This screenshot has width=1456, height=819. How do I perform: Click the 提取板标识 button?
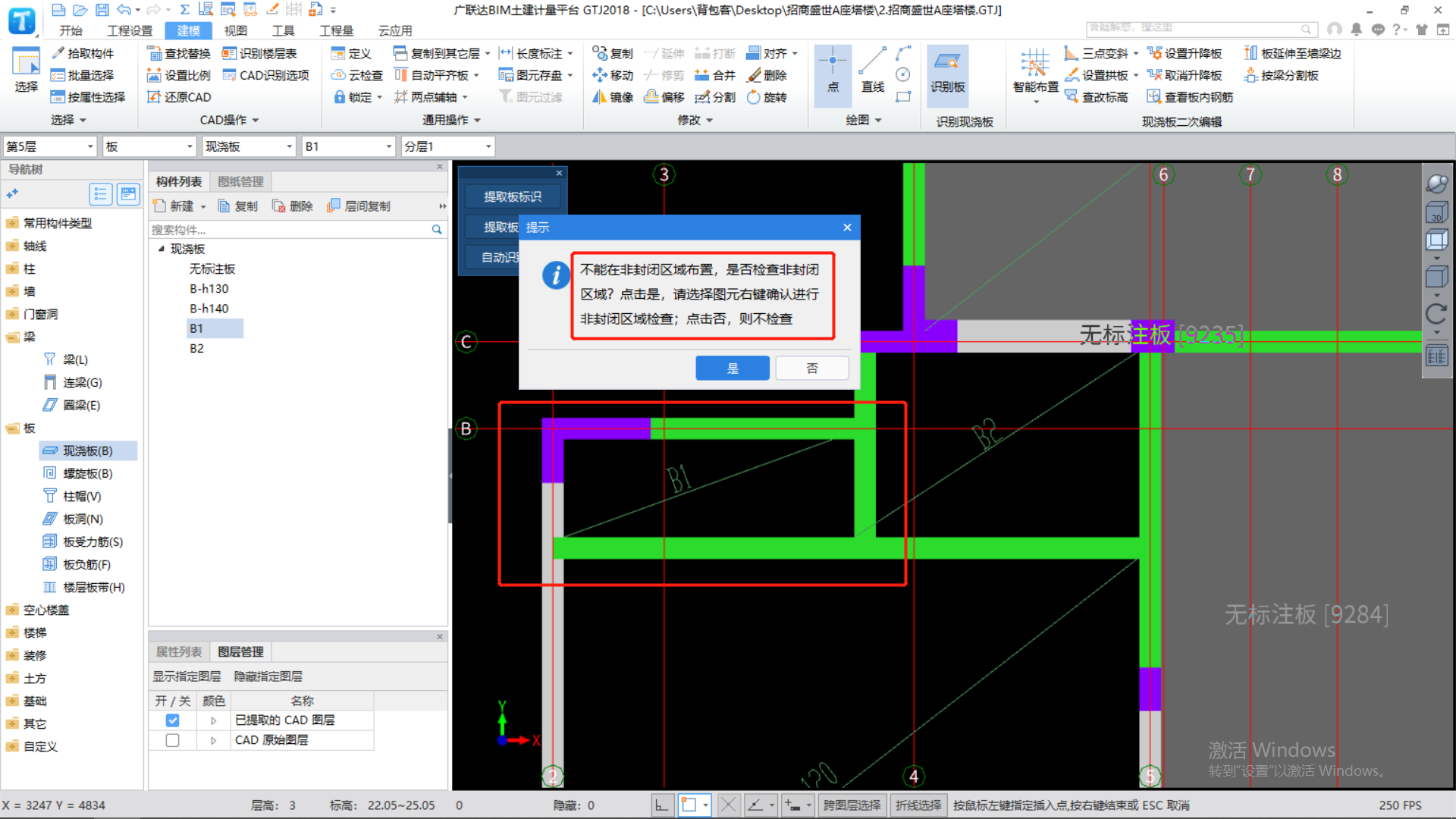[513, 197]
